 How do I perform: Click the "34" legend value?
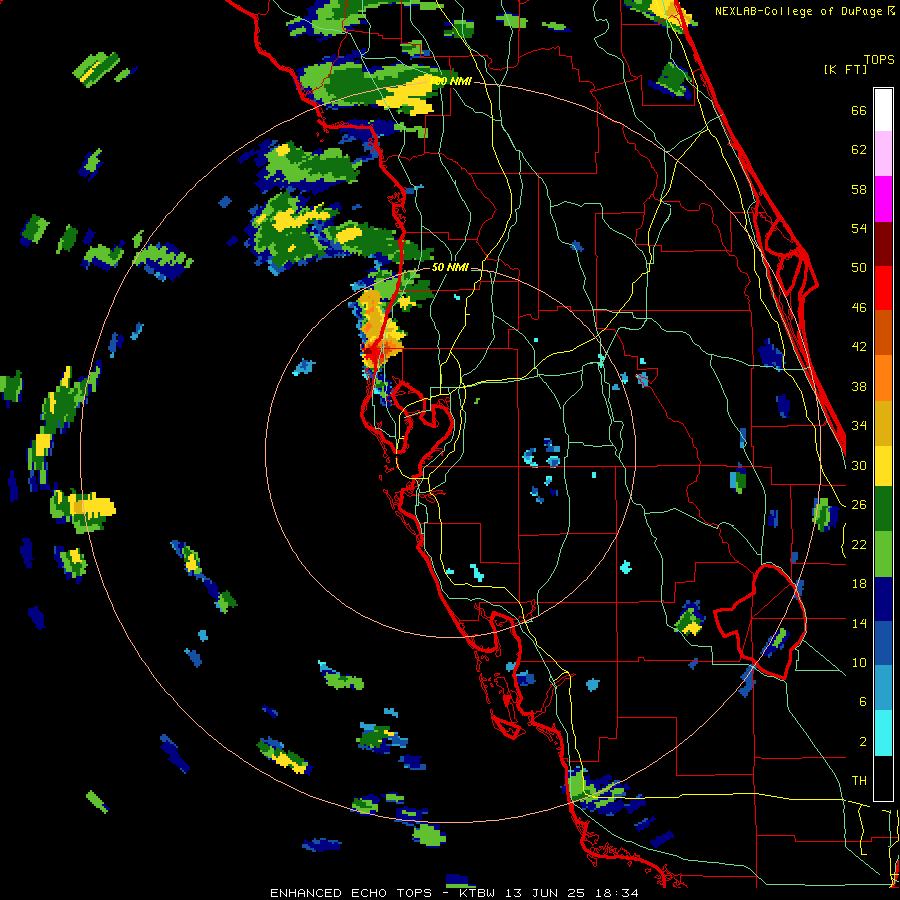[859, 426]
